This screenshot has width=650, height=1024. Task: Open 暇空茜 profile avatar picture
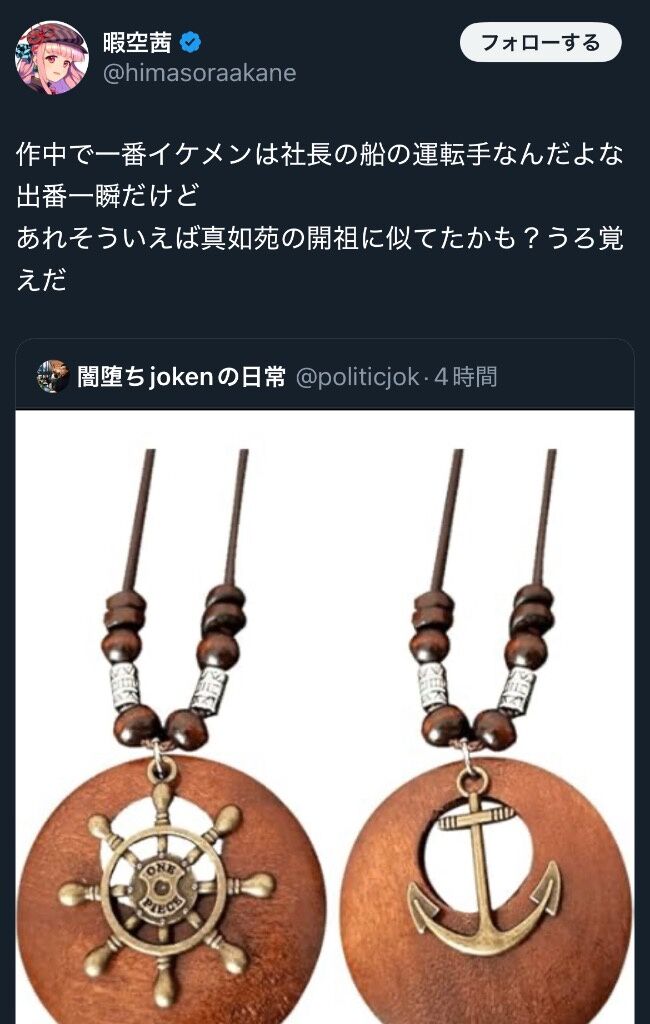pyautogui.click(x=52, y=57)
